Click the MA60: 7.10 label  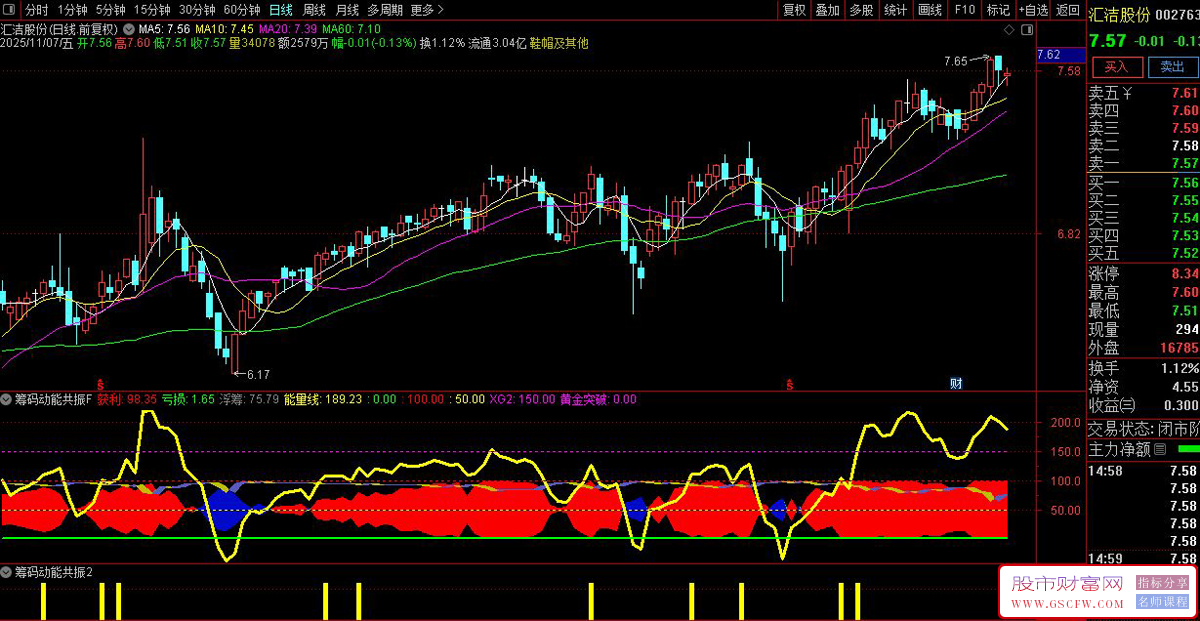tap(352, 28)
